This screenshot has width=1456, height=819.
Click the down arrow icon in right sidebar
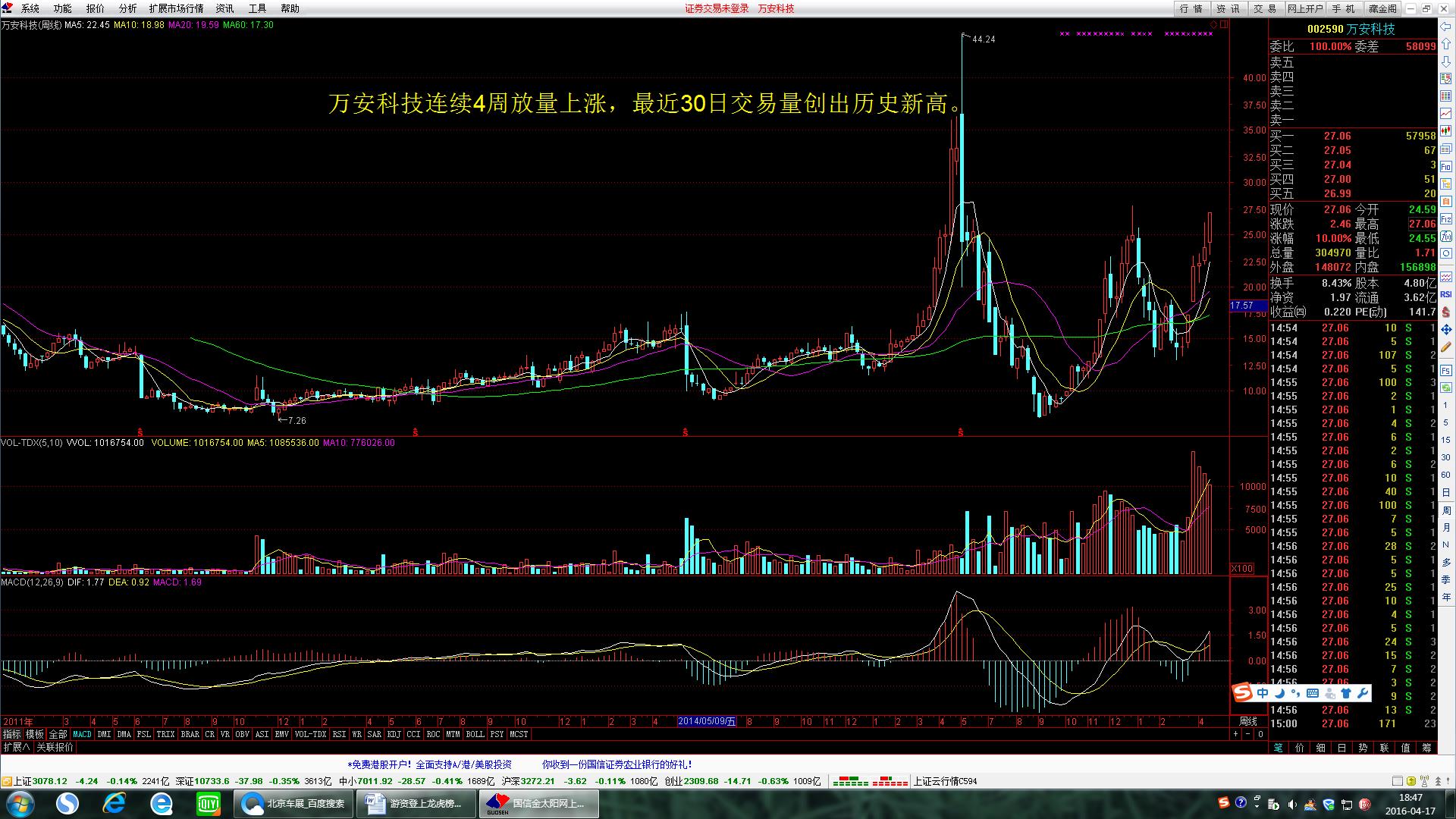(x=1446, y=61)
